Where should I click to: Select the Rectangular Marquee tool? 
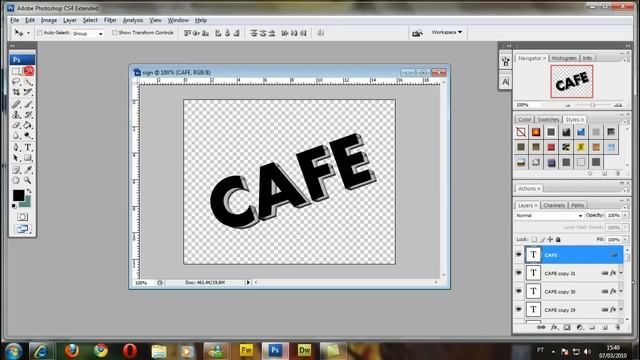(x=16, y=72)
